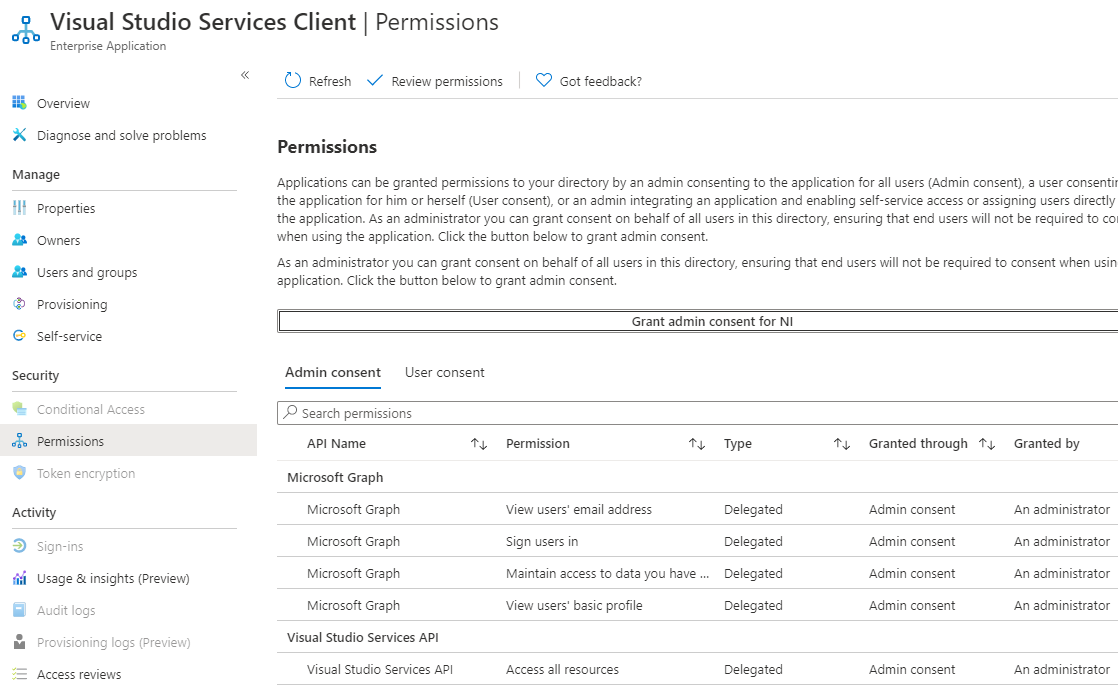
Task: Click the Review permissions checkmark icon
Action: pyautogui.click(x=375, y=81)
